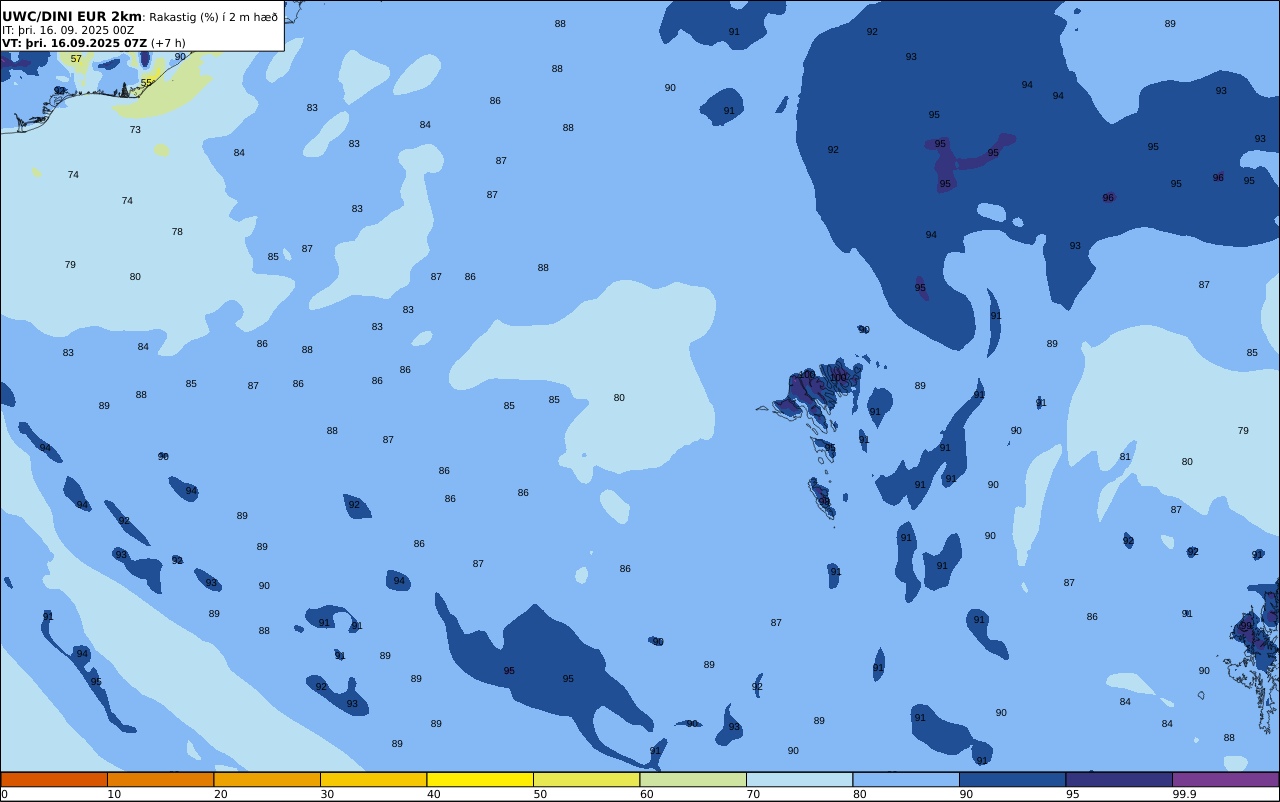Click the legend tick label "50"
The image size is (1280, 802).
pos(540,794)
